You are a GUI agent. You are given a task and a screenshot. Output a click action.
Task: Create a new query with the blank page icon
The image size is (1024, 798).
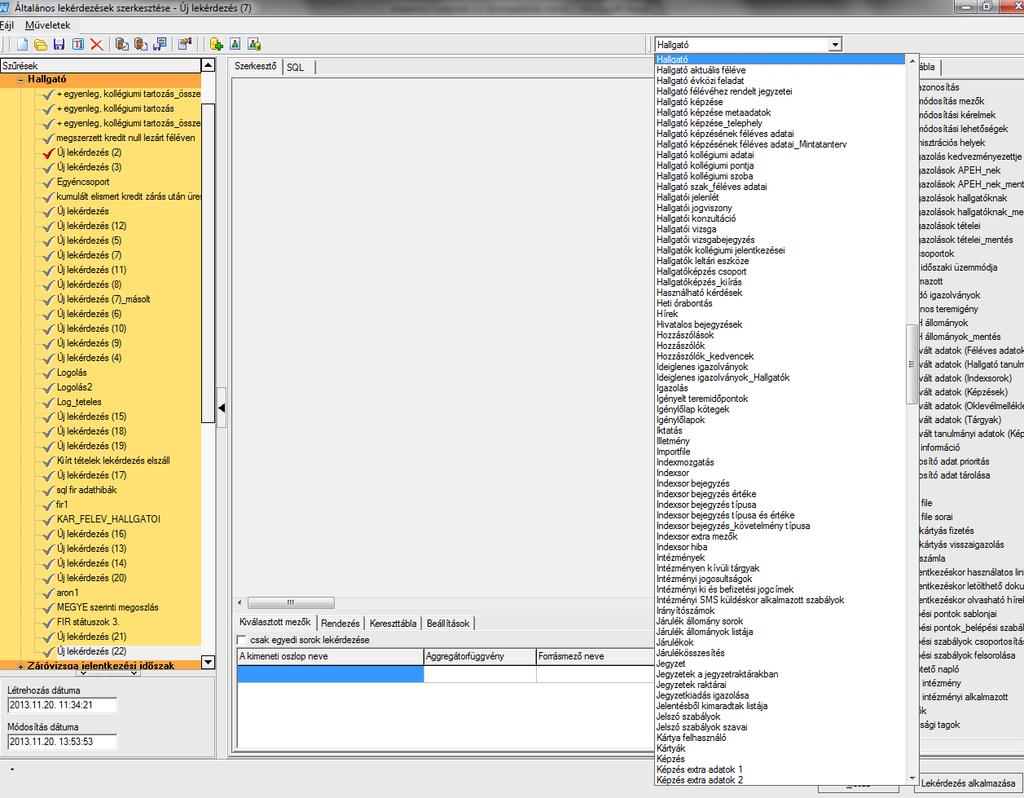(23, 44)
